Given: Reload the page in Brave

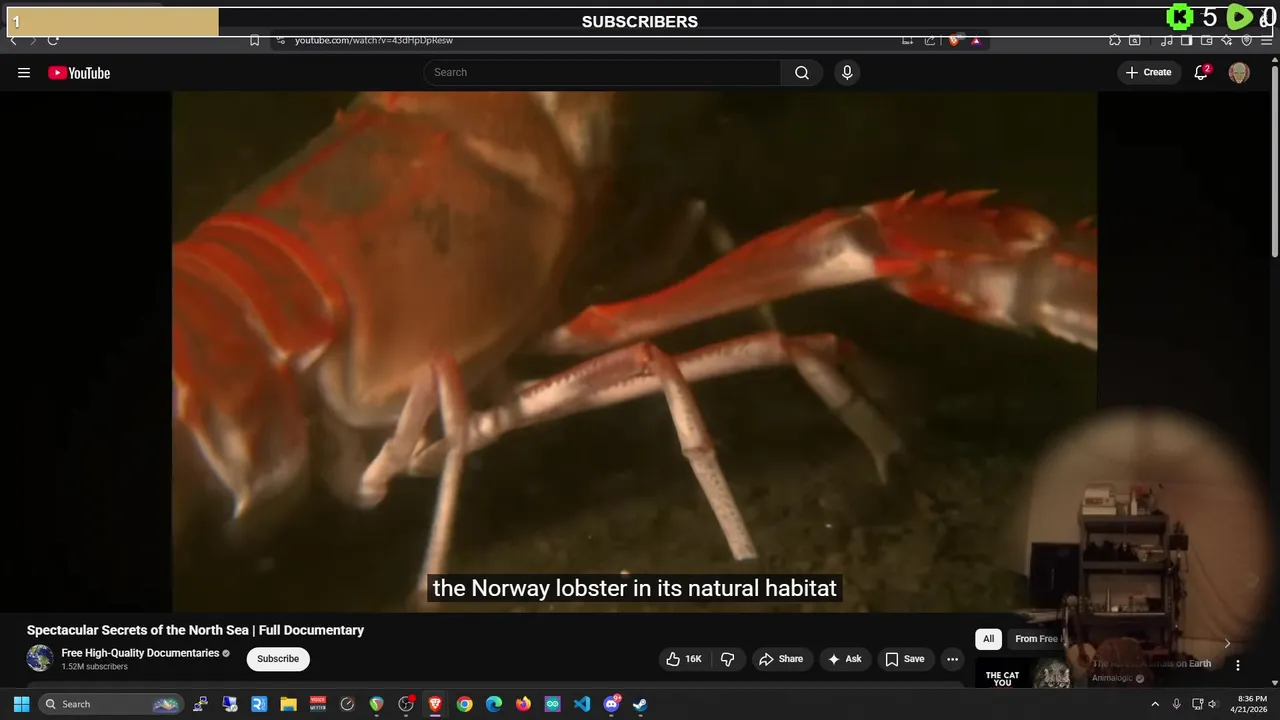Looking at the screenshot, I should [x=53, y=40].
